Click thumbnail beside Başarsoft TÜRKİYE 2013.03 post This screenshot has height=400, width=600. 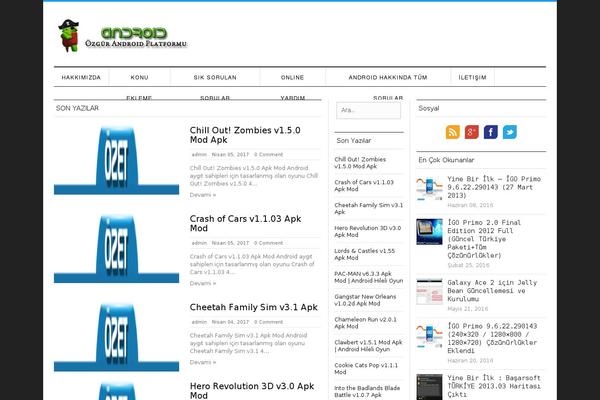pyautogui.click(x=429, y=387)
